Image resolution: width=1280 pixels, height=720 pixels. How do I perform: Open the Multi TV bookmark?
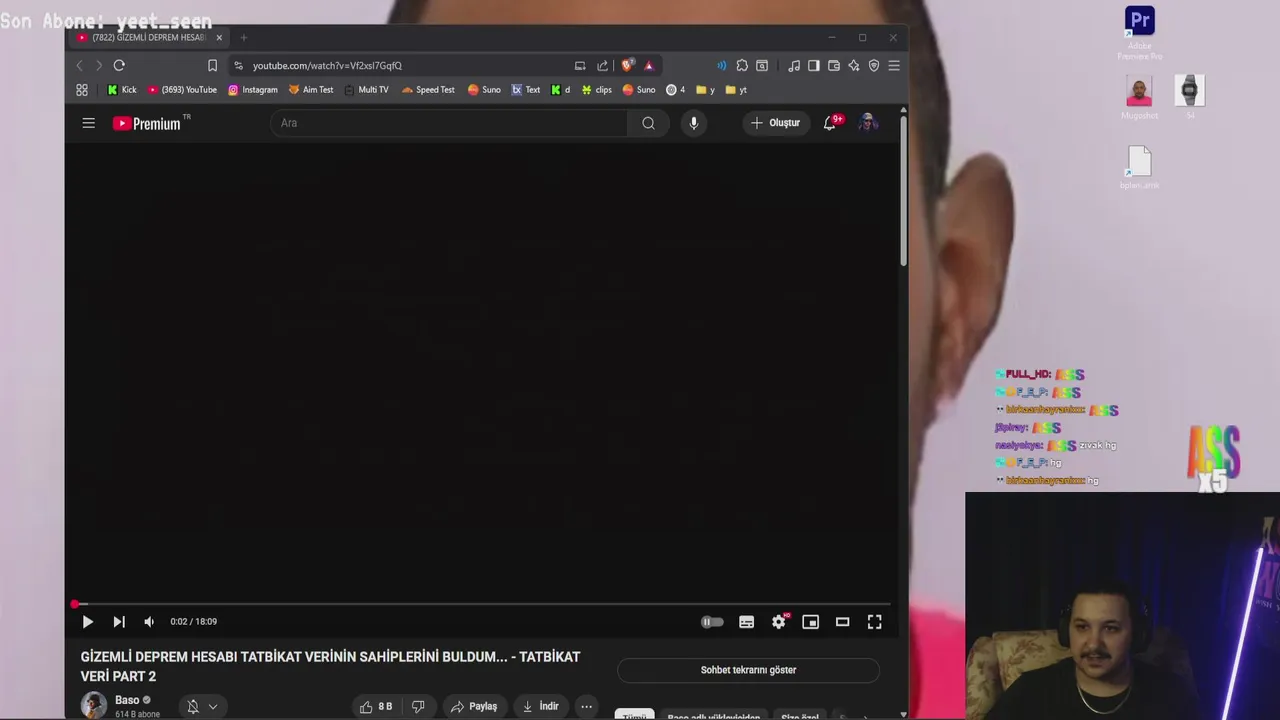366,90
